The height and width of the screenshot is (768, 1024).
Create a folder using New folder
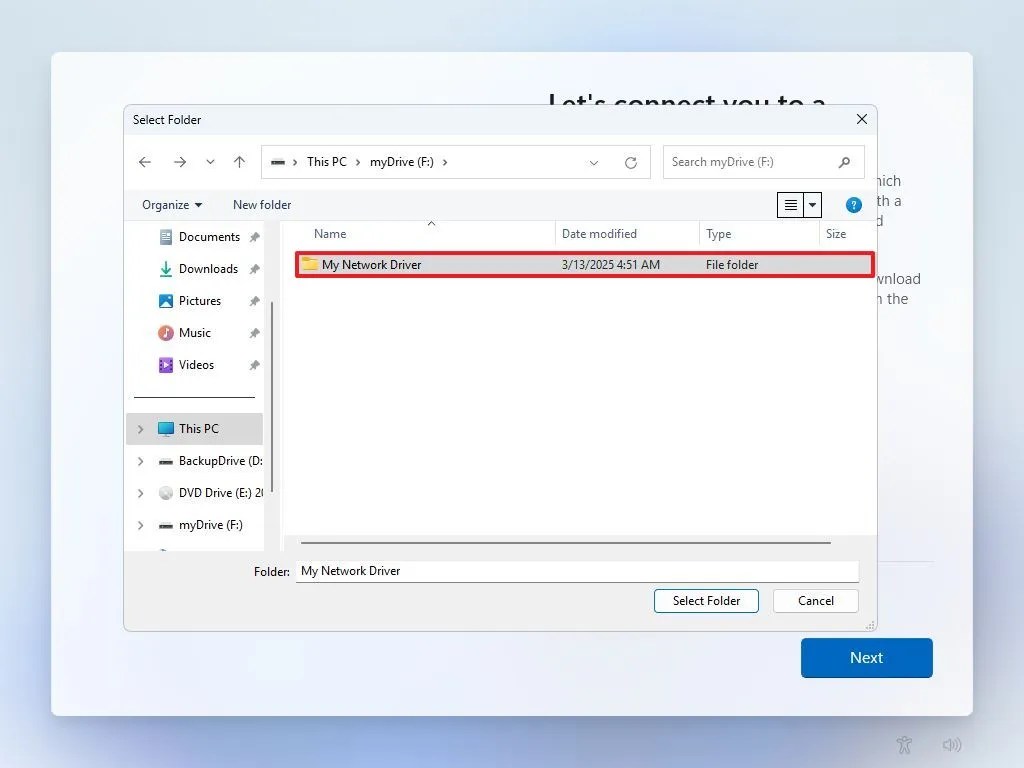point(261,204)
